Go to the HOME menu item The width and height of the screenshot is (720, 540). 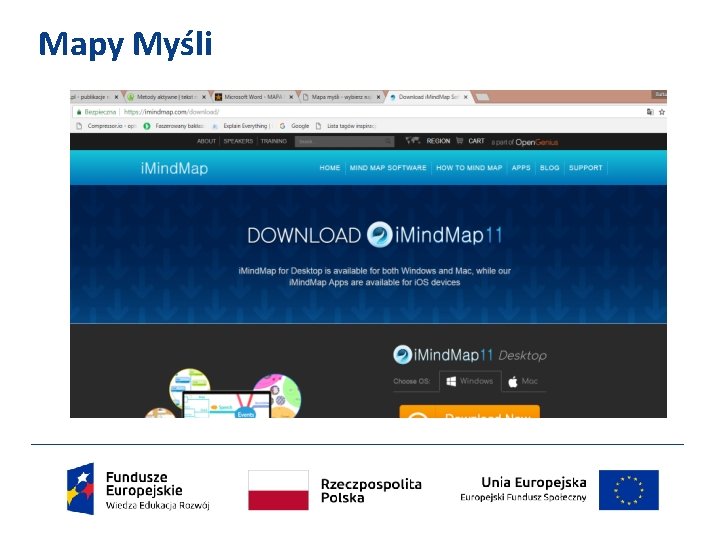(x=330, y=168)
